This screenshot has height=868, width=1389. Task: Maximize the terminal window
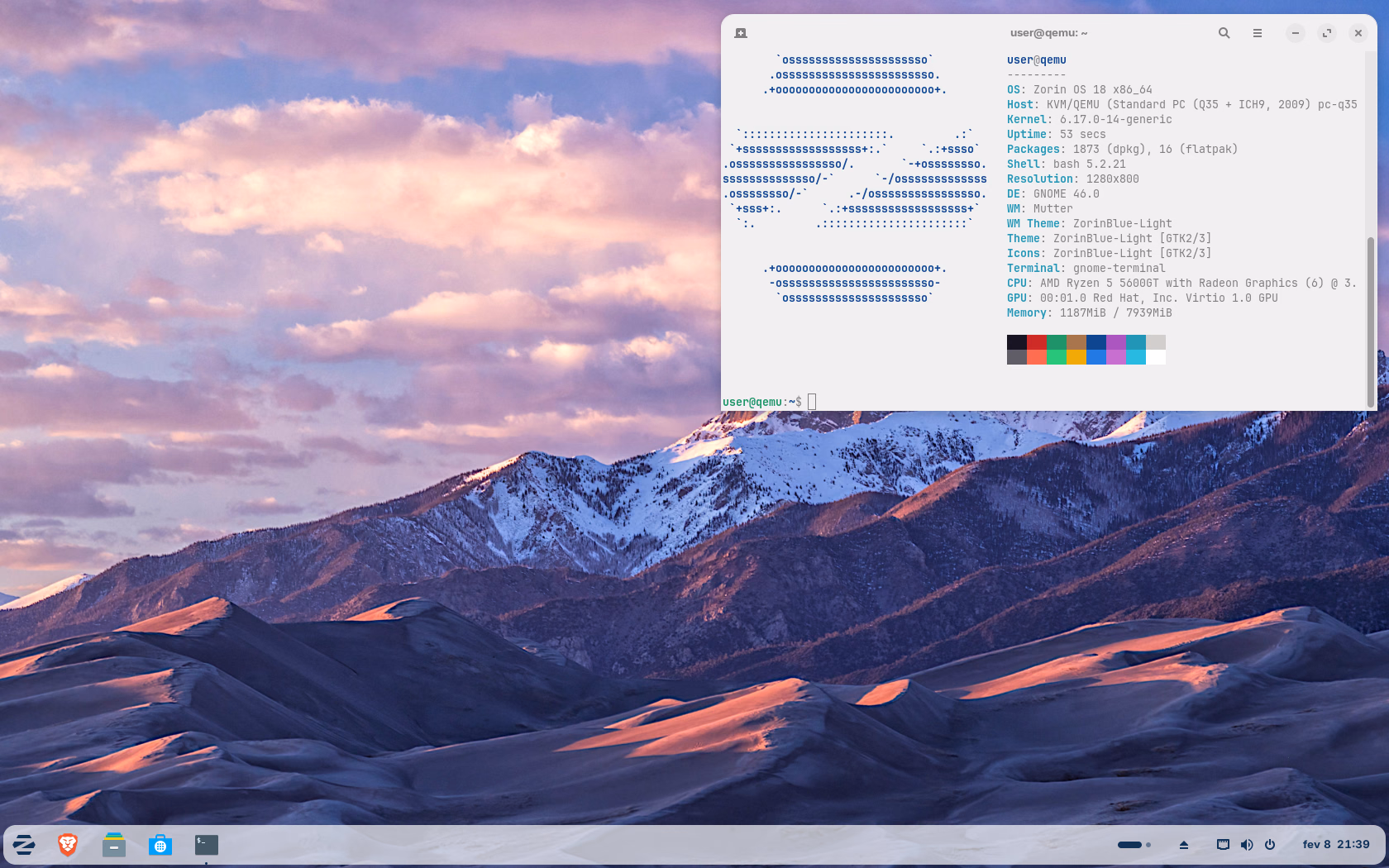click(x=1327, y=33)
